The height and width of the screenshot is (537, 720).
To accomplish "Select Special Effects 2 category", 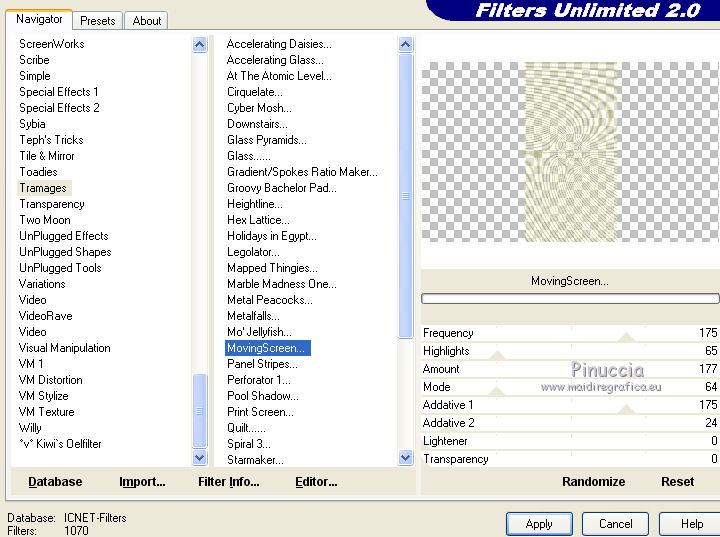I will point(59,108).
